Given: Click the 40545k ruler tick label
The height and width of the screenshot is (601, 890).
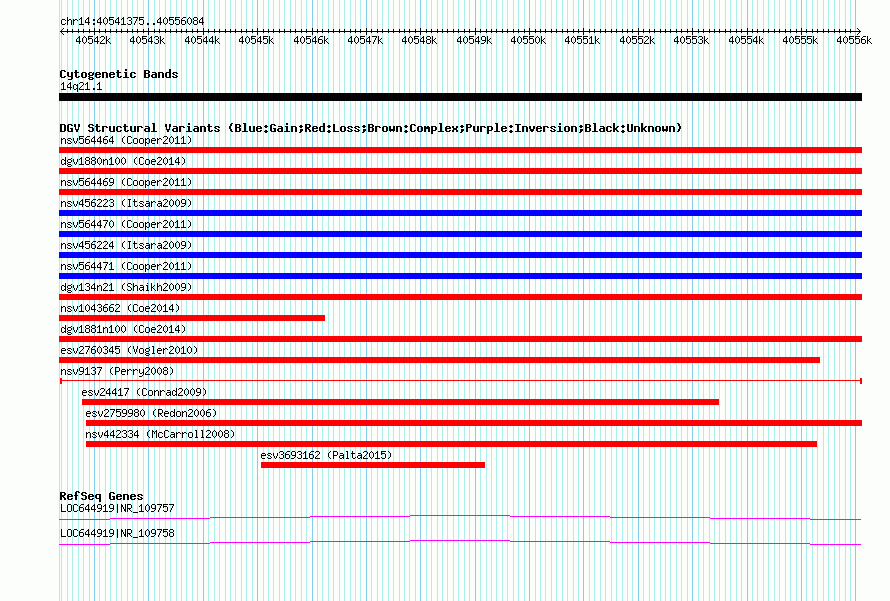Looking at the screenshot, I should coord(256,40).
